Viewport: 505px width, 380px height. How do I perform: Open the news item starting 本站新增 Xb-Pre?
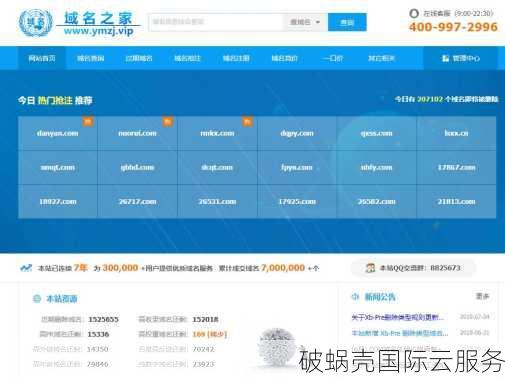pyautogui.click(x=400, y=333)
